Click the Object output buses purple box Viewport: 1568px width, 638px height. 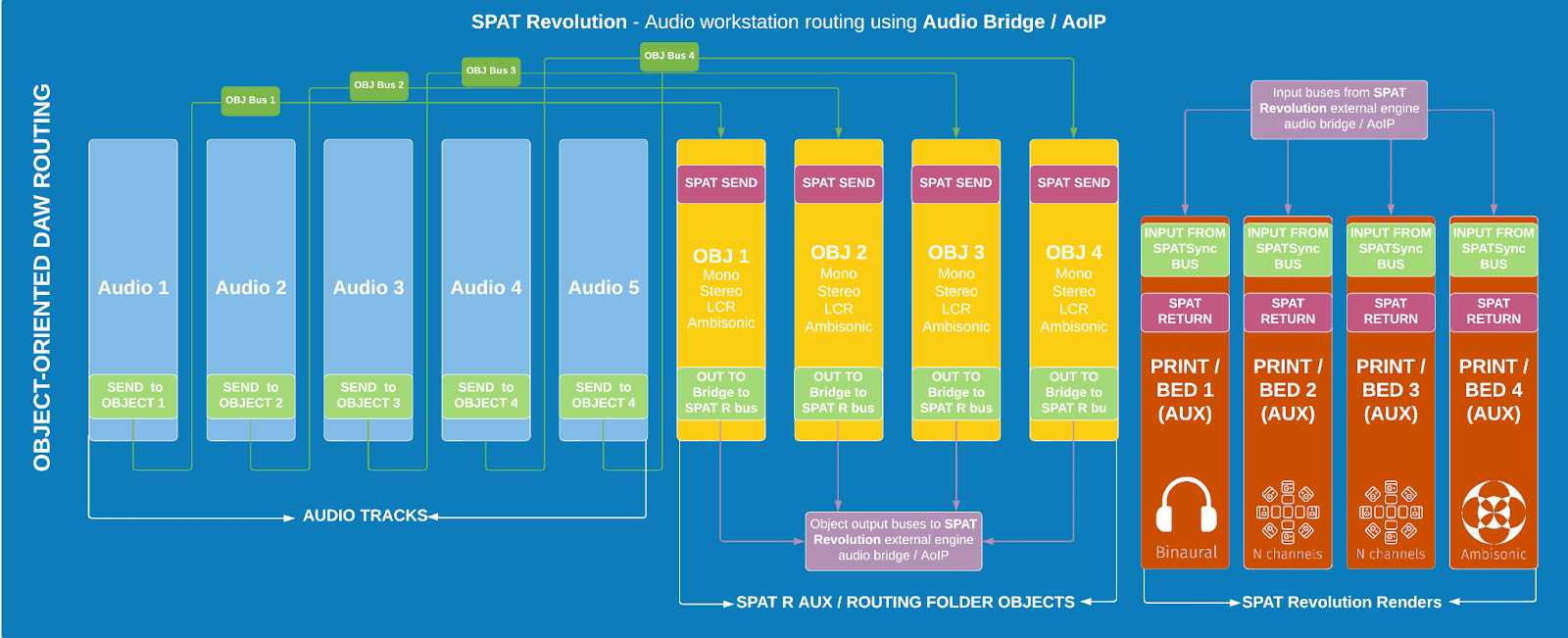[893, 540]
